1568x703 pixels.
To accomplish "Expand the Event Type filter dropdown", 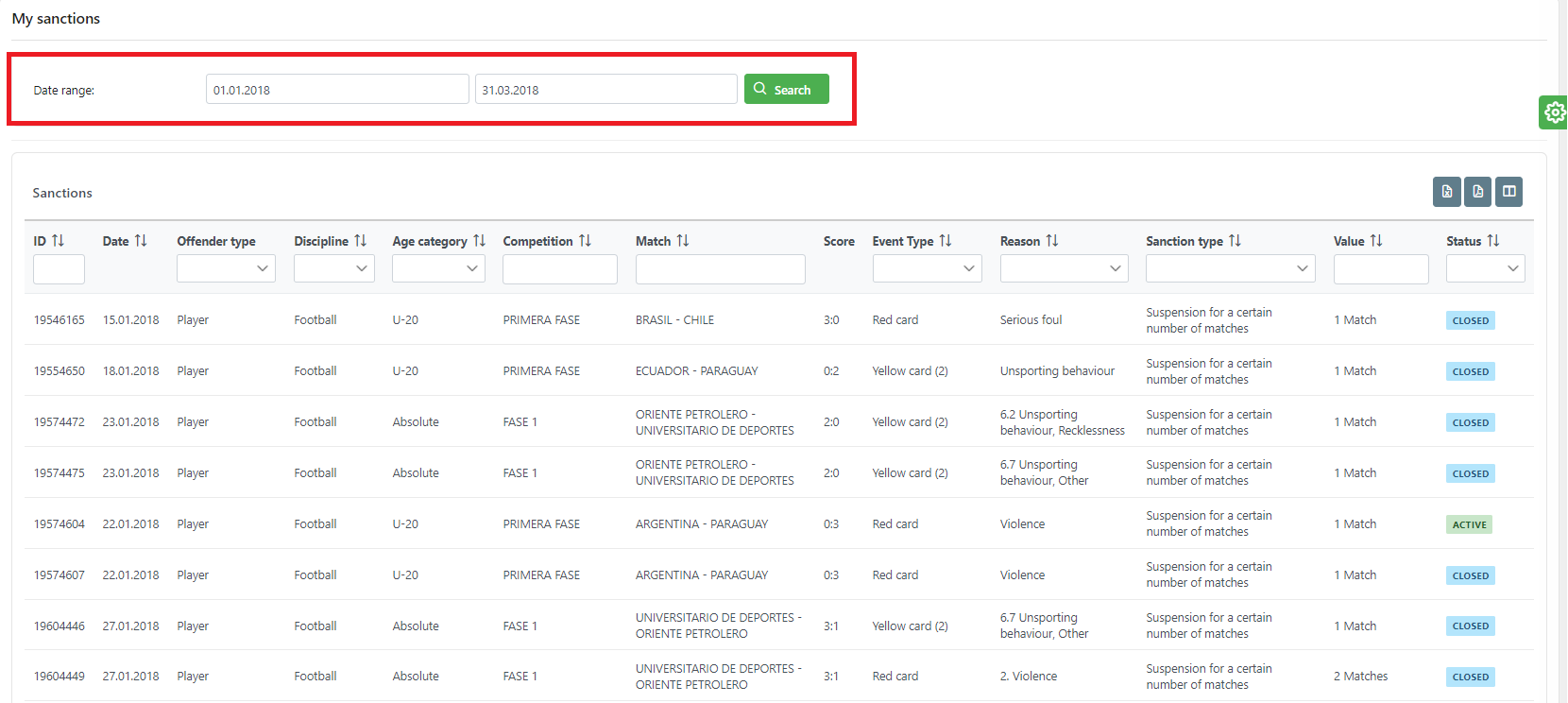I will [927, 268].
